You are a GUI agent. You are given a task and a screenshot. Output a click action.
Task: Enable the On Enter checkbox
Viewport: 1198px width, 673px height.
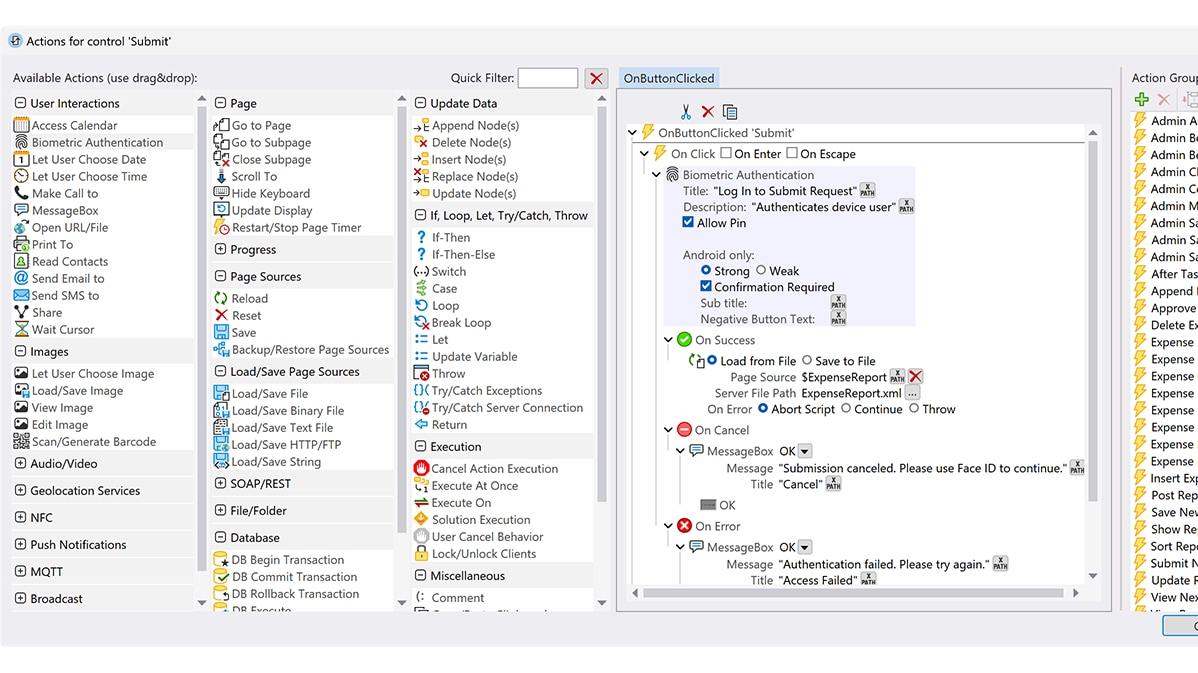[x=726, y=154]
